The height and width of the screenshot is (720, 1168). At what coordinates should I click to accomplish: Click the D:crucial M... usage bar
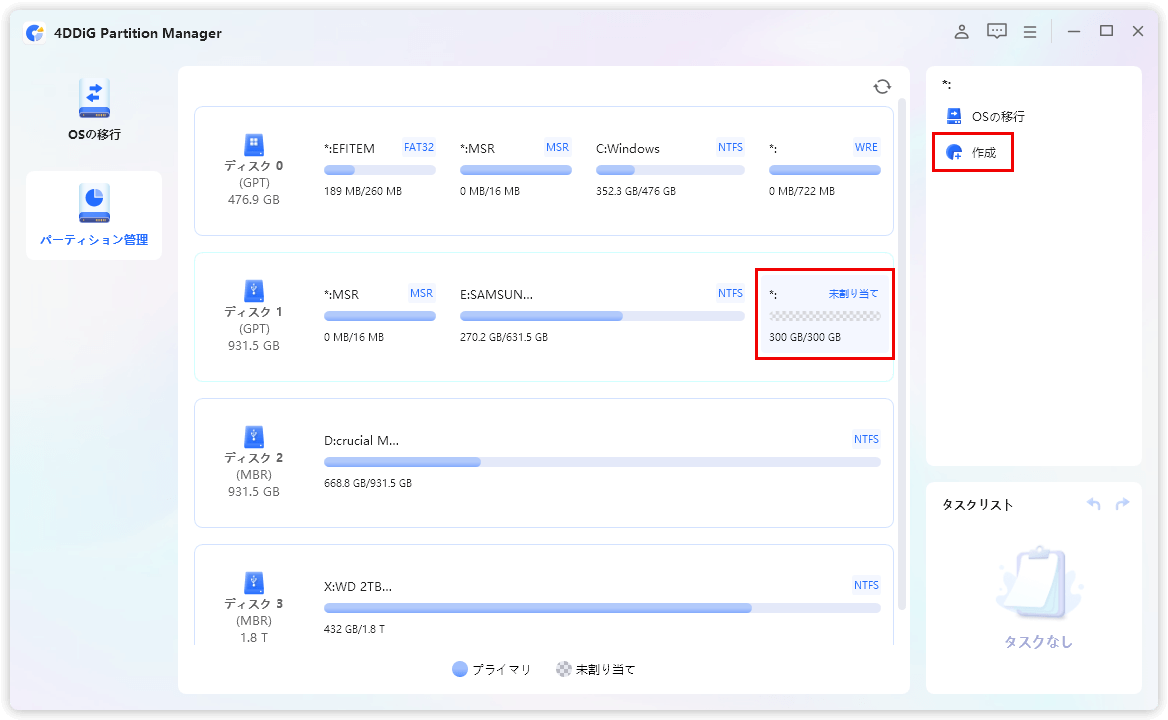coord(603,462)
